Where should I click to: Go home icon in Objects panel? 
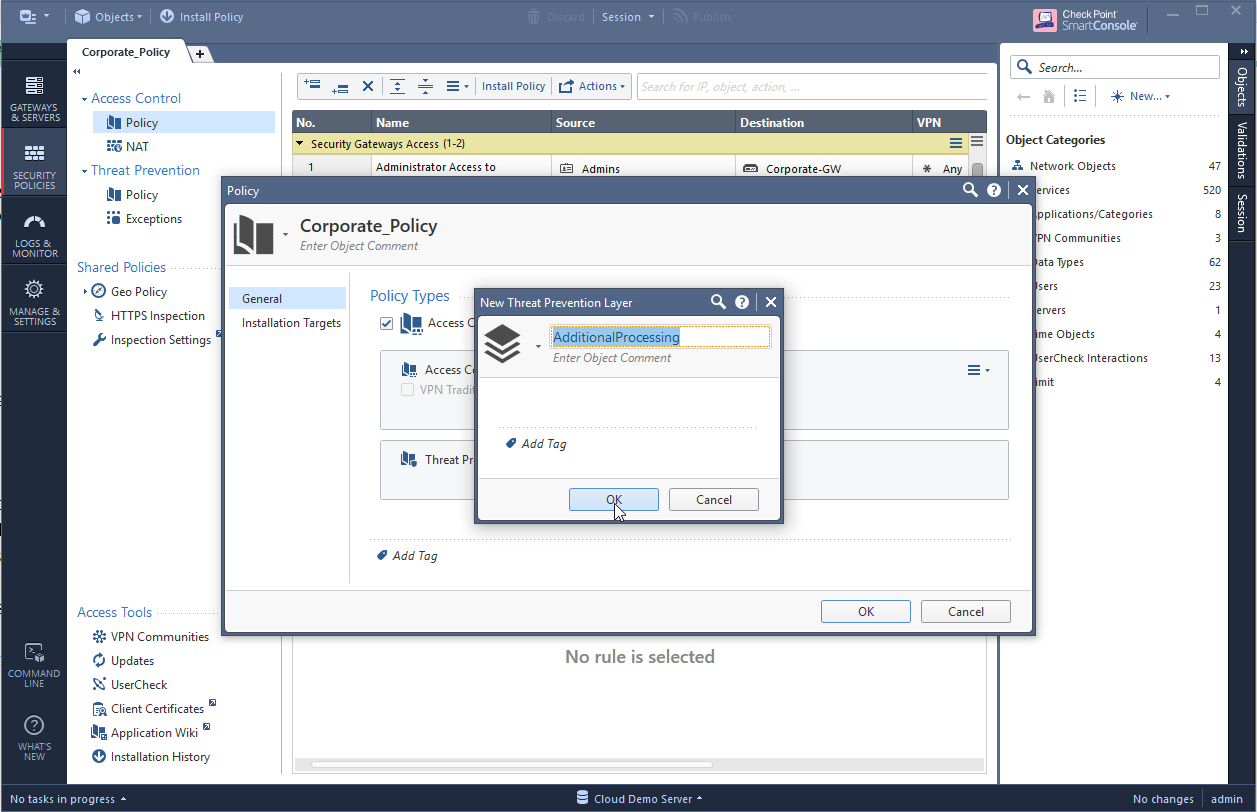(x=1049, y=96)
